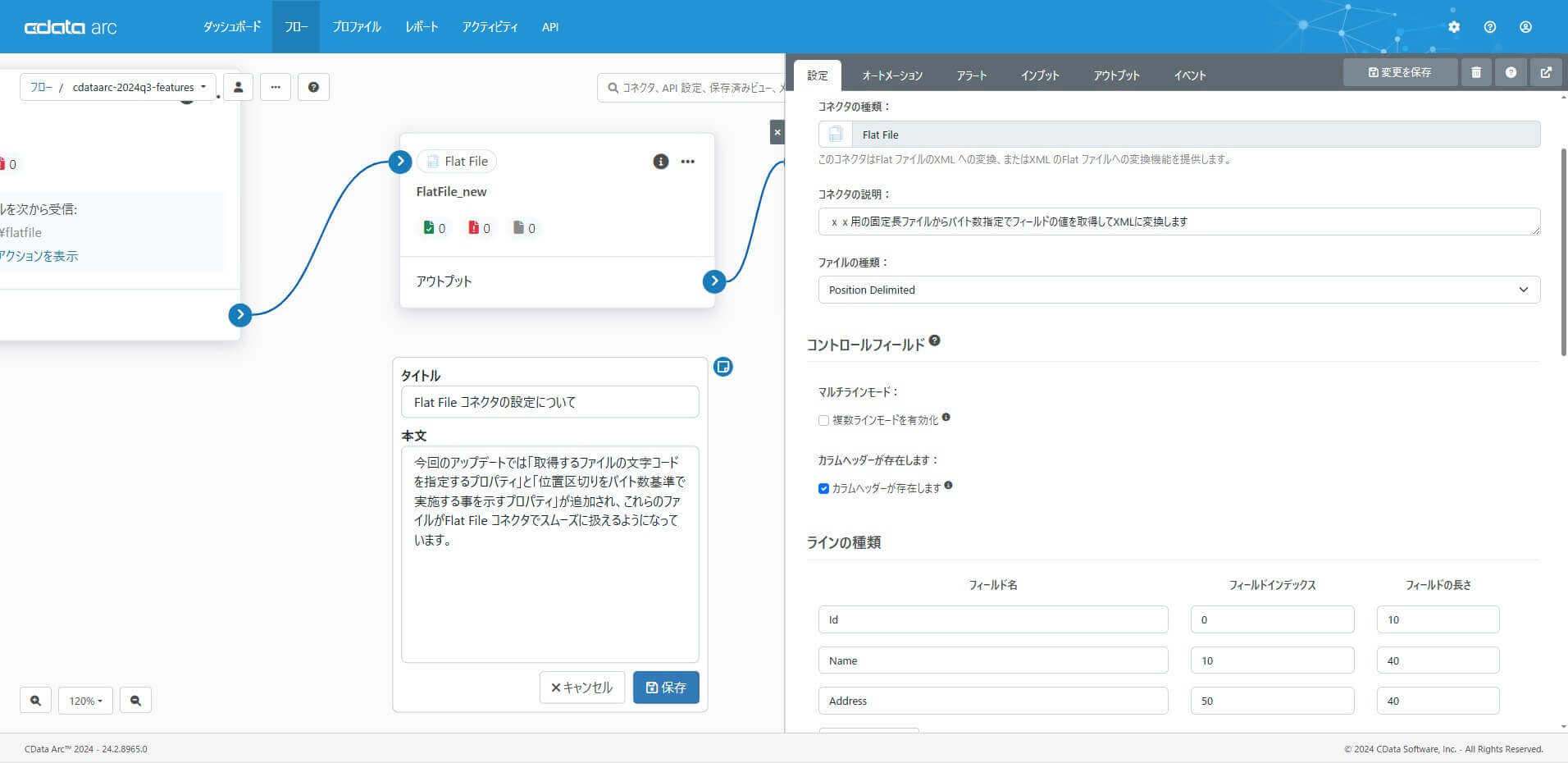The width and height of the screenshot is (1568, 763).
Task: Open settings panel in new window
Action: [1546, 72]
